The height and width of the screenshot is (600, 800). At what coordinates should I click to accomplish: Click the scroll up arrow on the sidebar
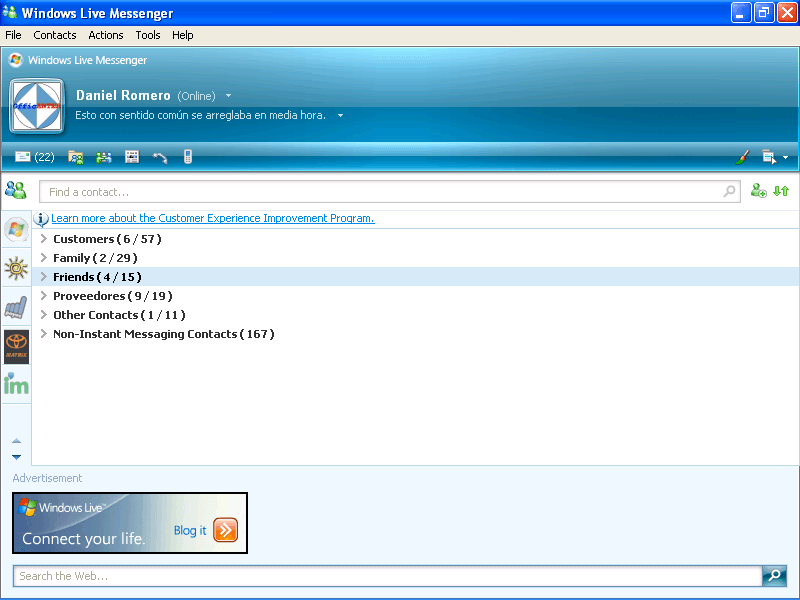[15, 440]
